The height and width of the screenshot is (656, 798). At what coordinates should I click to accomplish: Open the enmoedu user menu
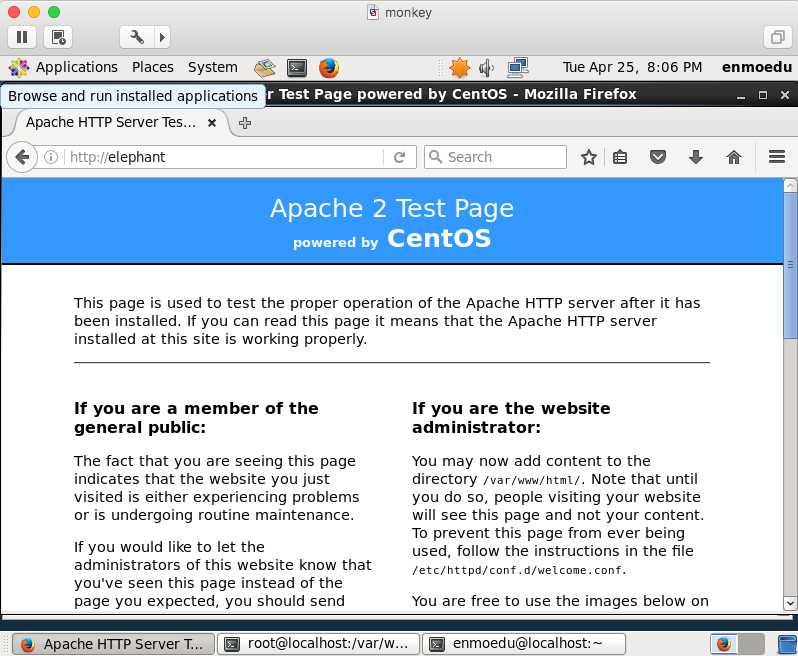pos(756,67)
